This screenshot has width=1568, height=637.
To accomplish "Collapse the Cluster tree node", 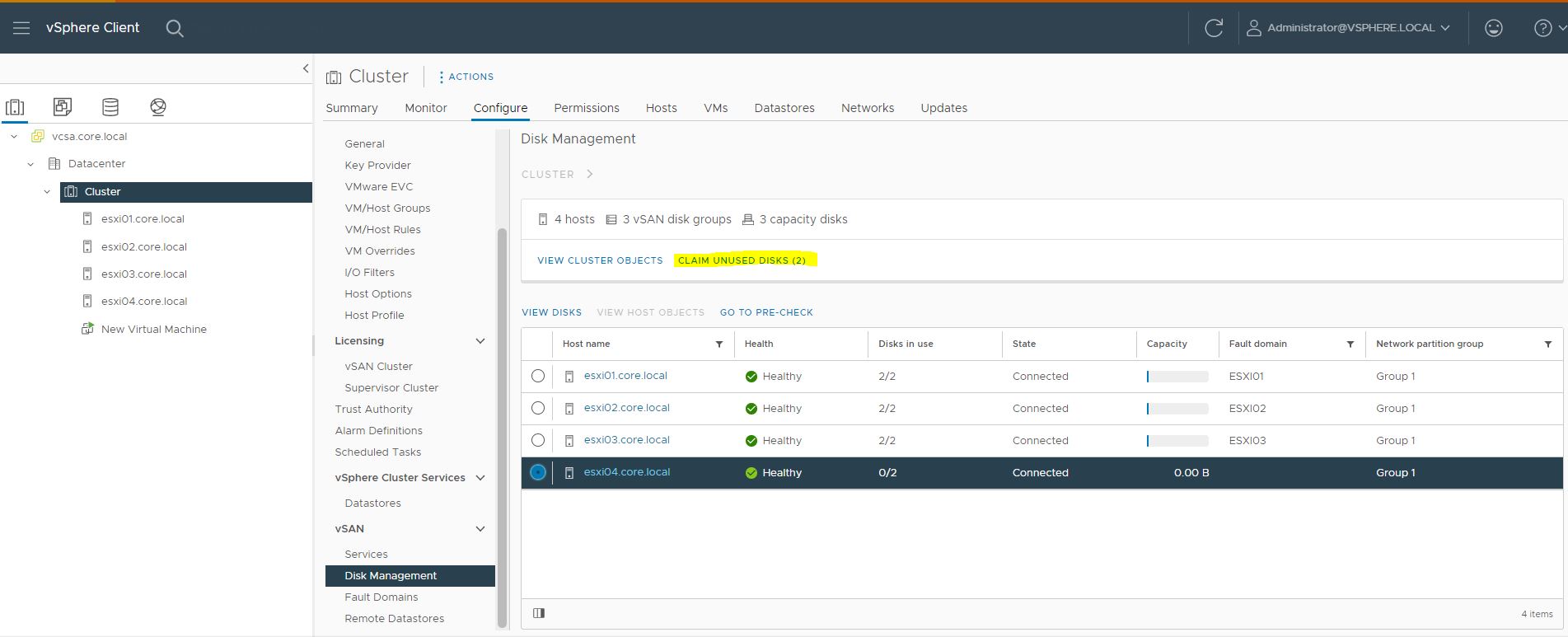I will tap(47, 192).
